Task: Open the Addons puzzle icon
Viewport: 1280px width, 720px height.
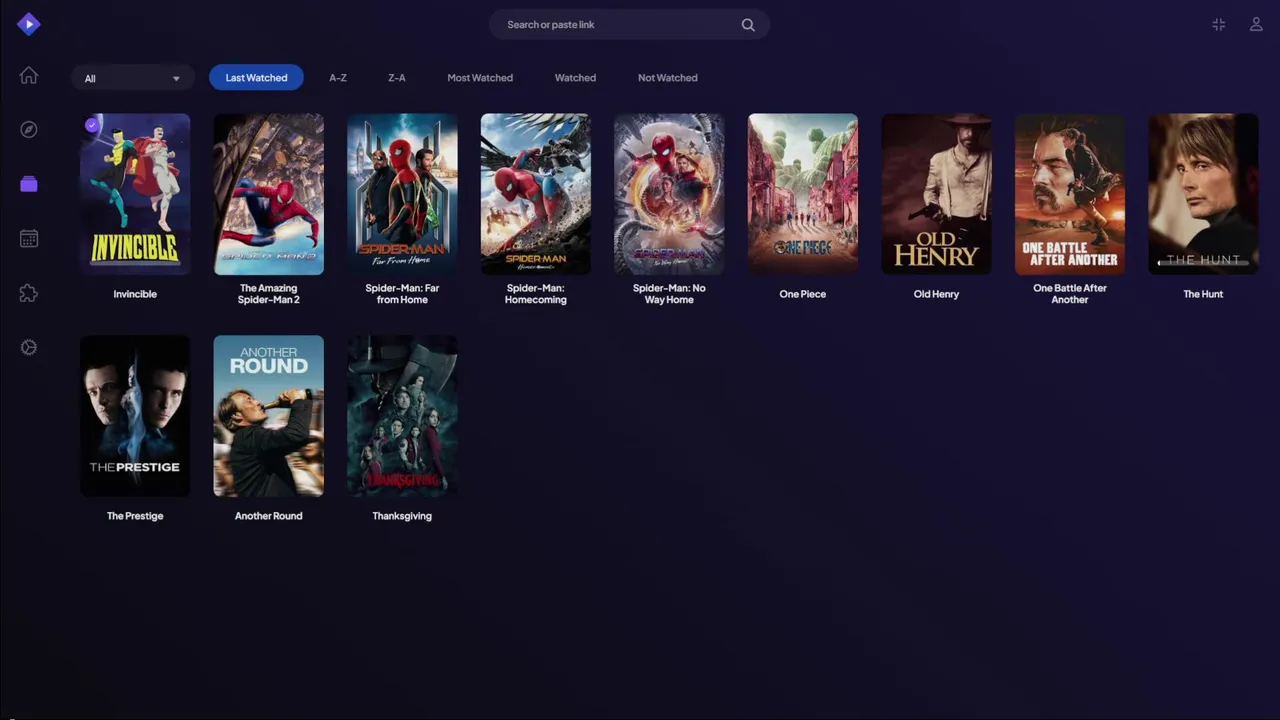Action: pyautogui.click(x=29, y=293)
